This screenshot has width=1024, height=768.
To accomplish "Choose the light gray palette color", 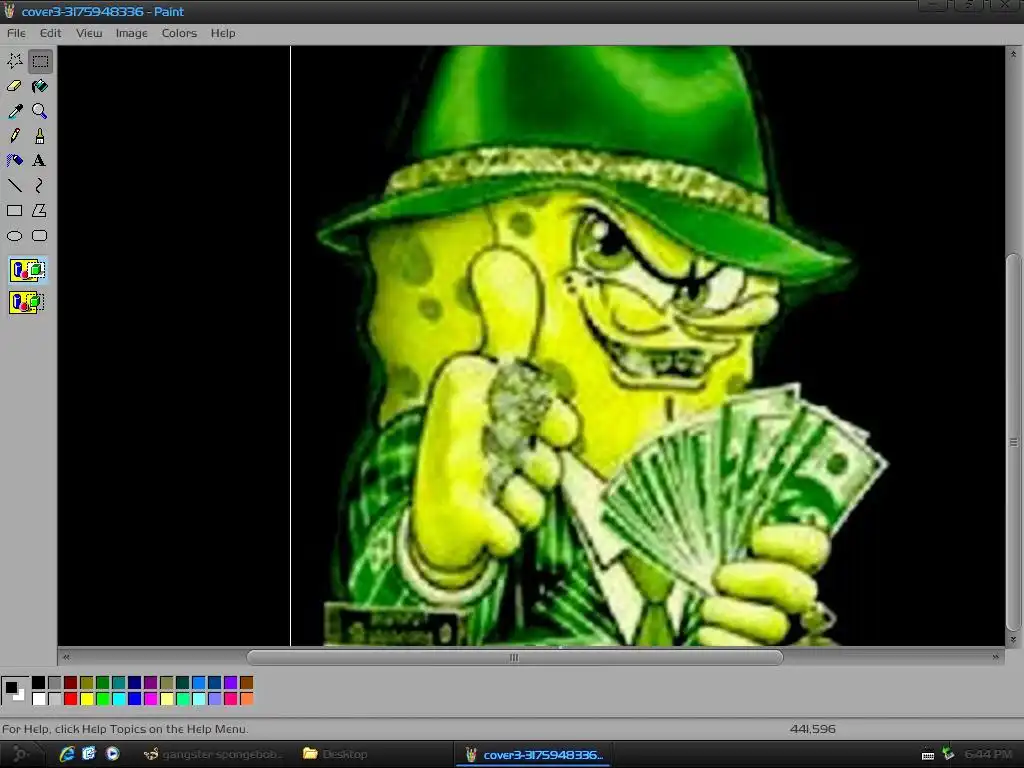I will [55, 699].
